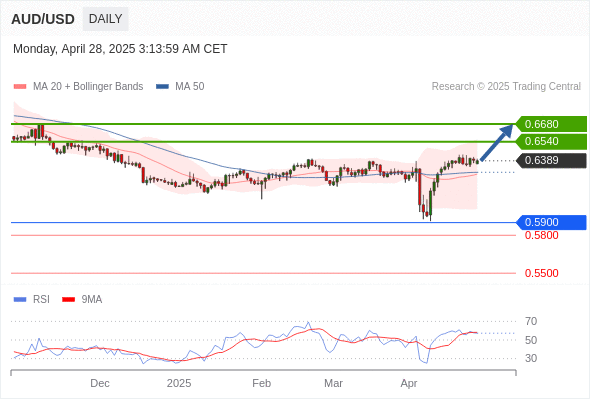Click the RSI blue legend swatch

pyautogui.click(x=20, y=300)
